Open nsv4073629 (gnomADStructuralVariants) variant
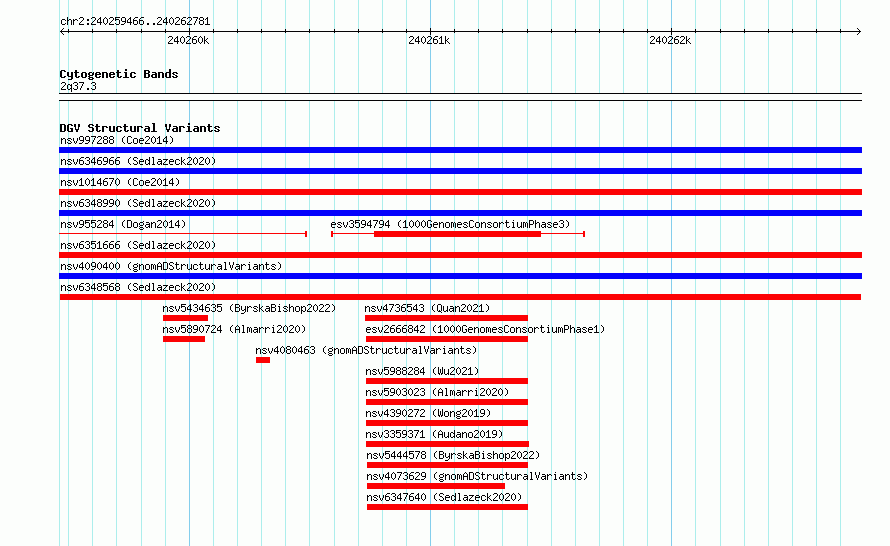The height and width of the screenshot is (546, 890). [x=477, y=476]
